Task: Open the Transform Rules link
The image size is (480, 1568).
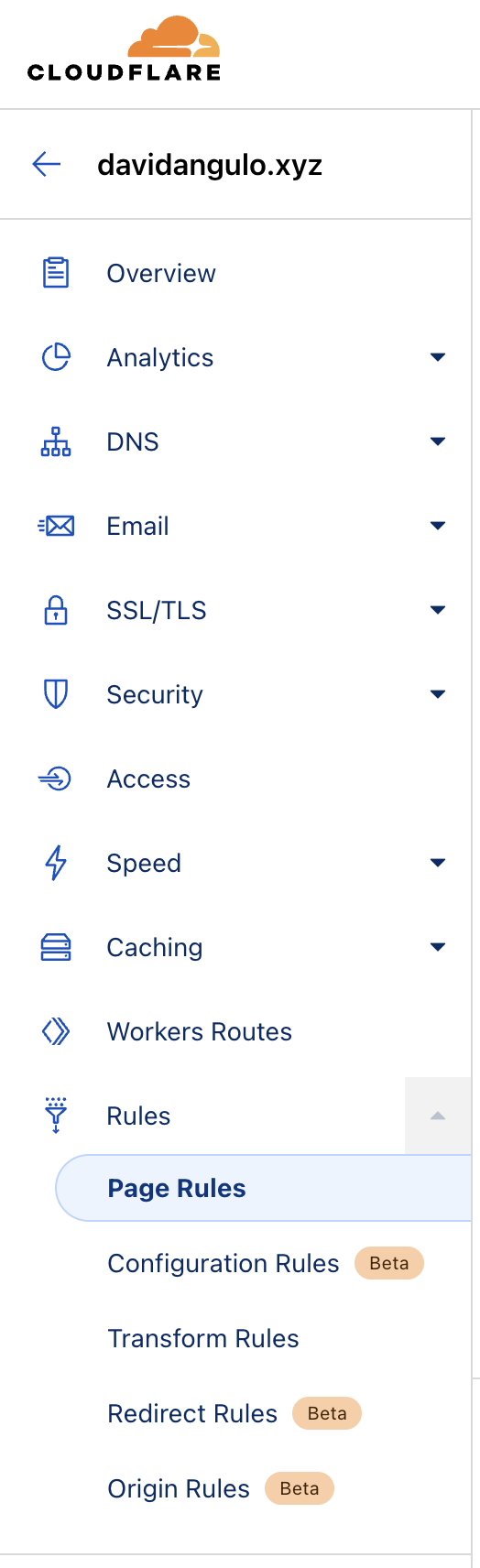Action: click(203, 1338)
